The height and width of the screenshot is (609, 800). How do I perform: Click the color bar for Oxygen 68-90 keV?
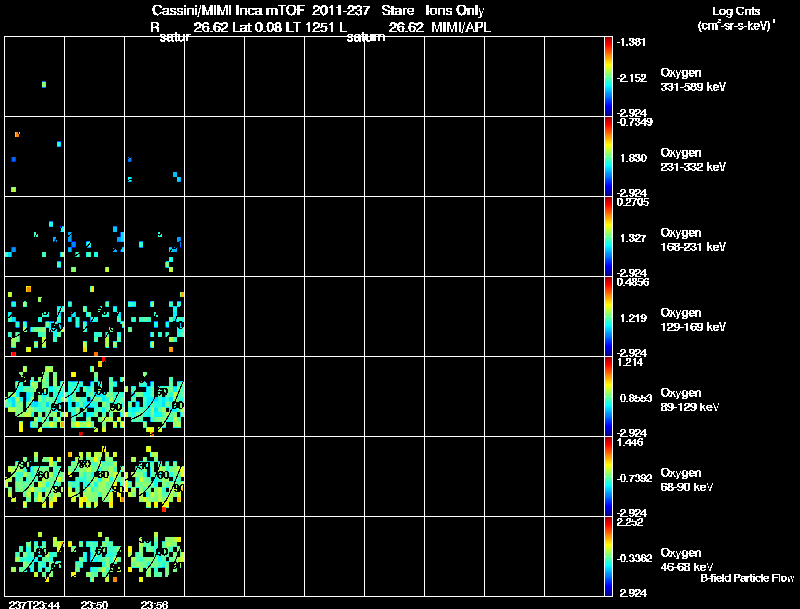click(x=608, y=477)
